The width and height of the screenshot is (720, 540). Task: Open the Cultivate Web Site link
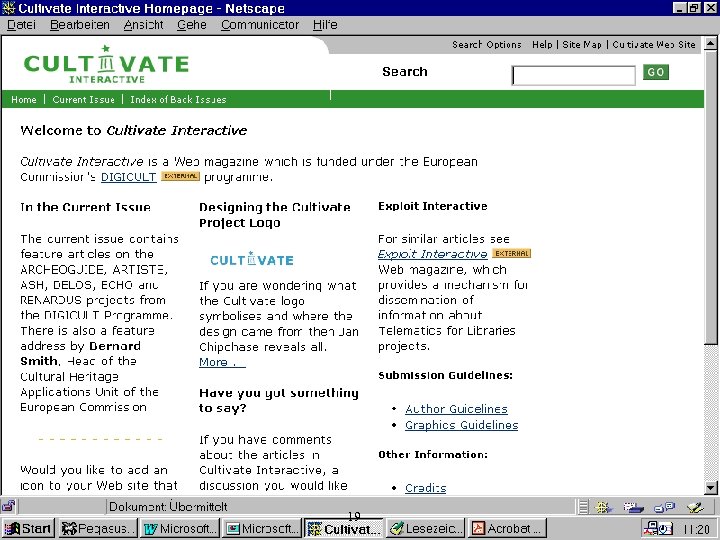[x=654, y=45]
